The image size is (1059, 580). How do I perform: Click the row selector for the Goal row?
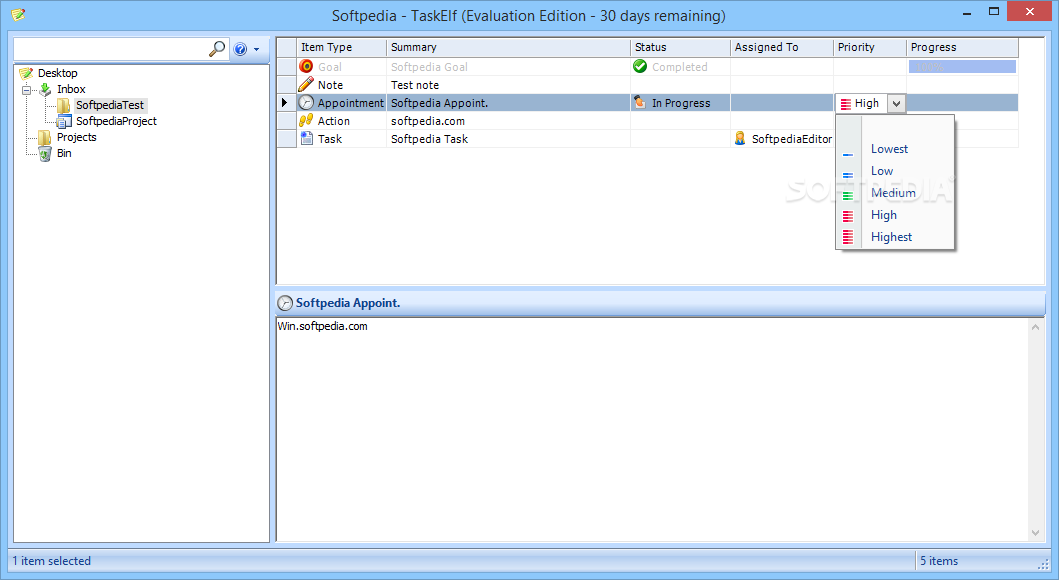(287, 67)
